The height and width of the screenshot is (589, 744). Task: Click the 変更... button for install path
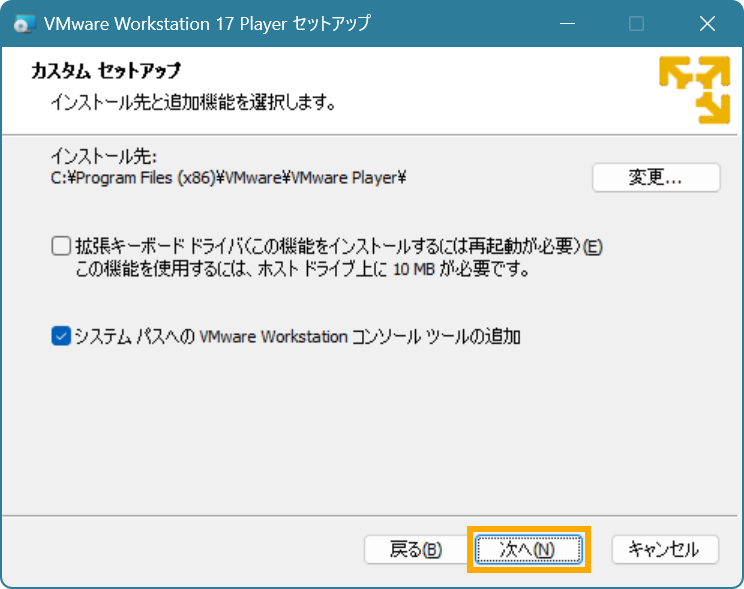[656, 178]
